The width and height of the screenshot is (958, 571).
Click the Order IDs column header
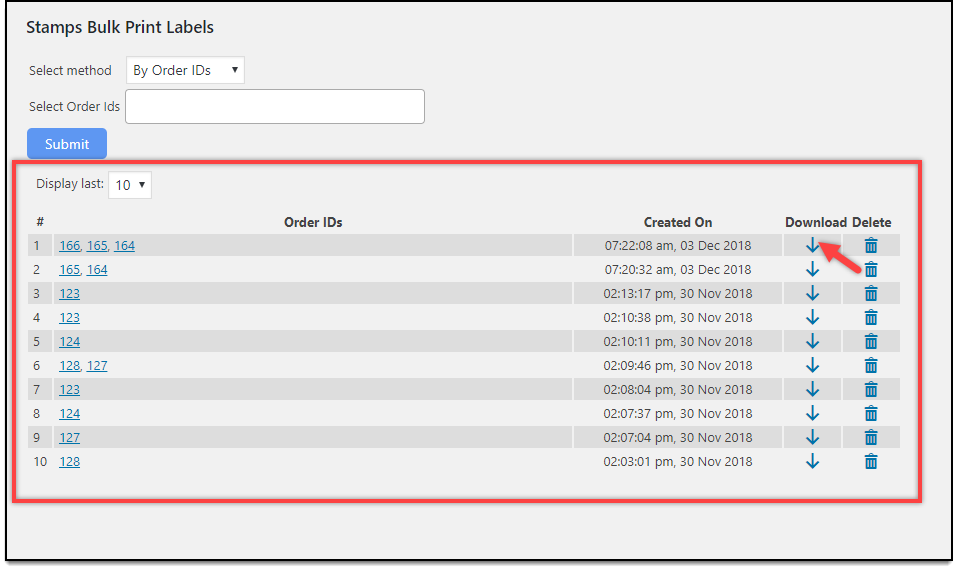click(313, 222)
